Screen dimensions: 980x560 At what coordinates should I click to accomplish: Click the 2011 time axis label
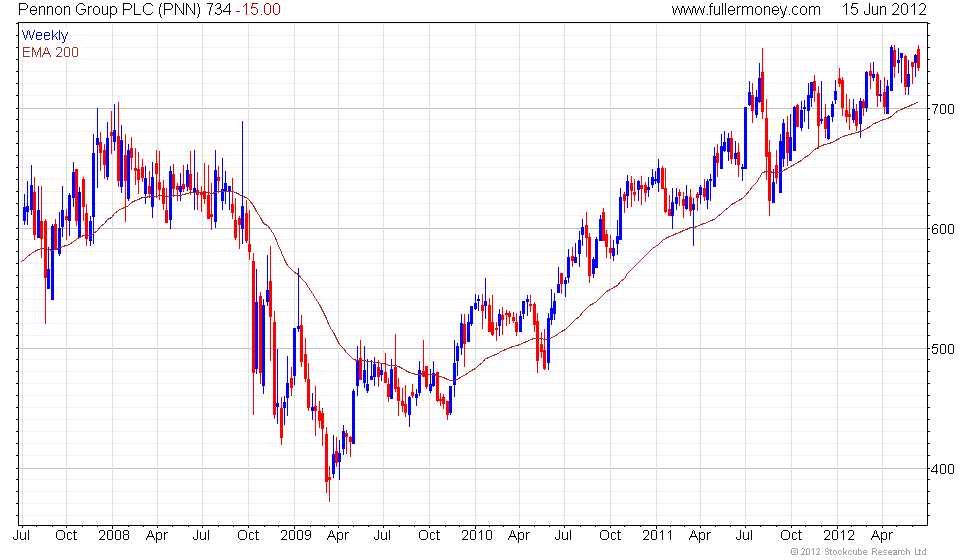click(658, 535)
